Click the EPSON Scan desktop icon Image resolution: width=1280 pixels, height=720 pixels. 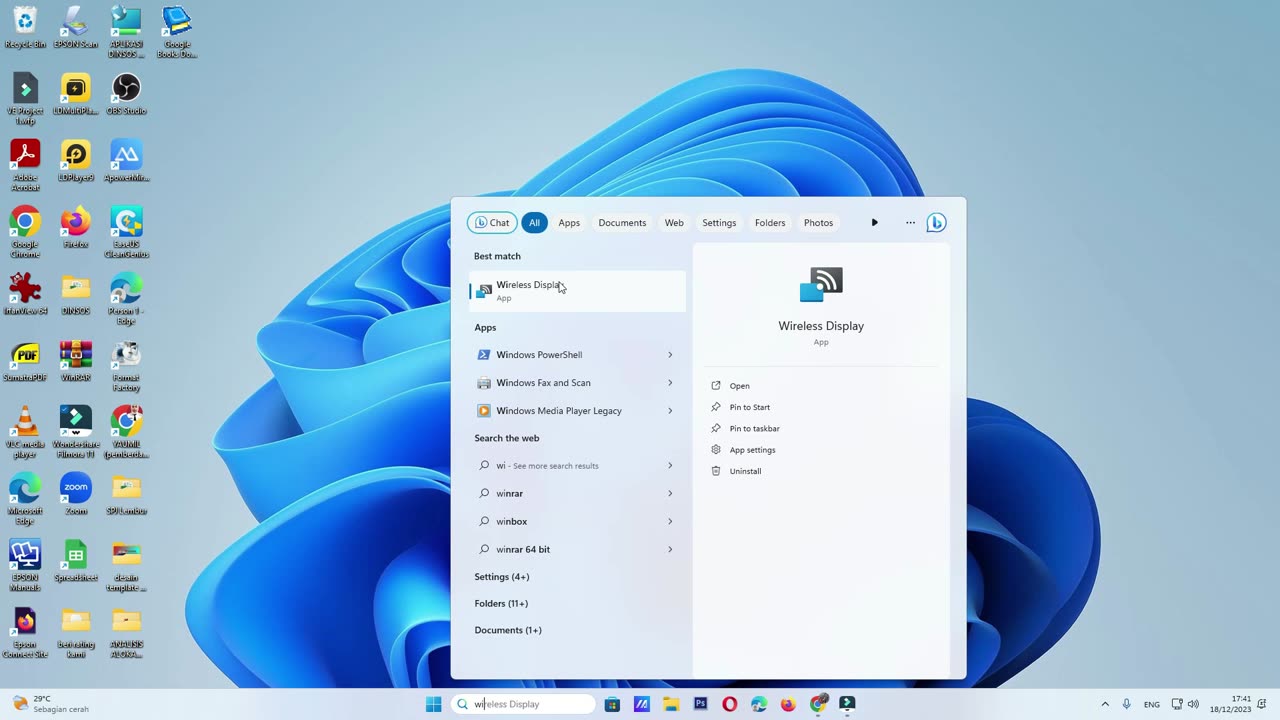tap(75, 28)
